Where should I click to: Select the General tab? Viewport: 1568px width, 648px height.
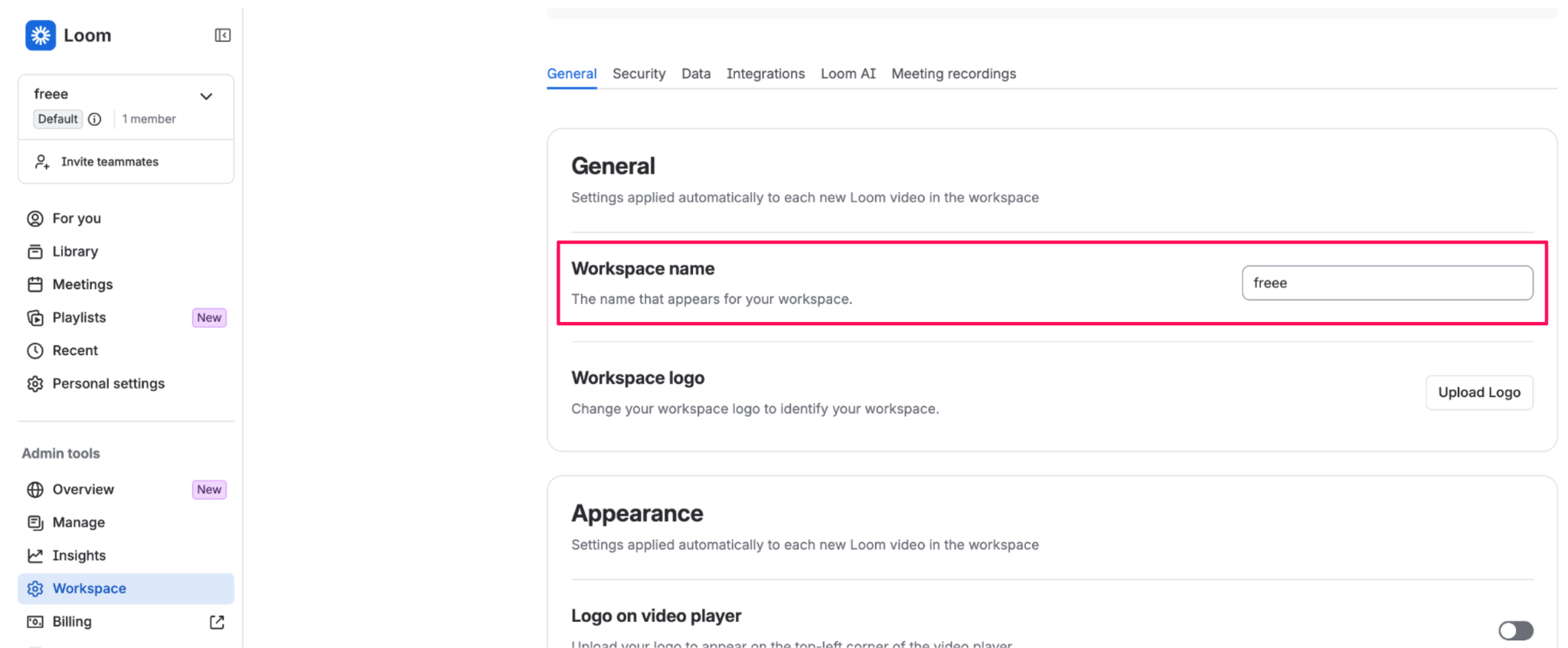(x=571, y=73)
